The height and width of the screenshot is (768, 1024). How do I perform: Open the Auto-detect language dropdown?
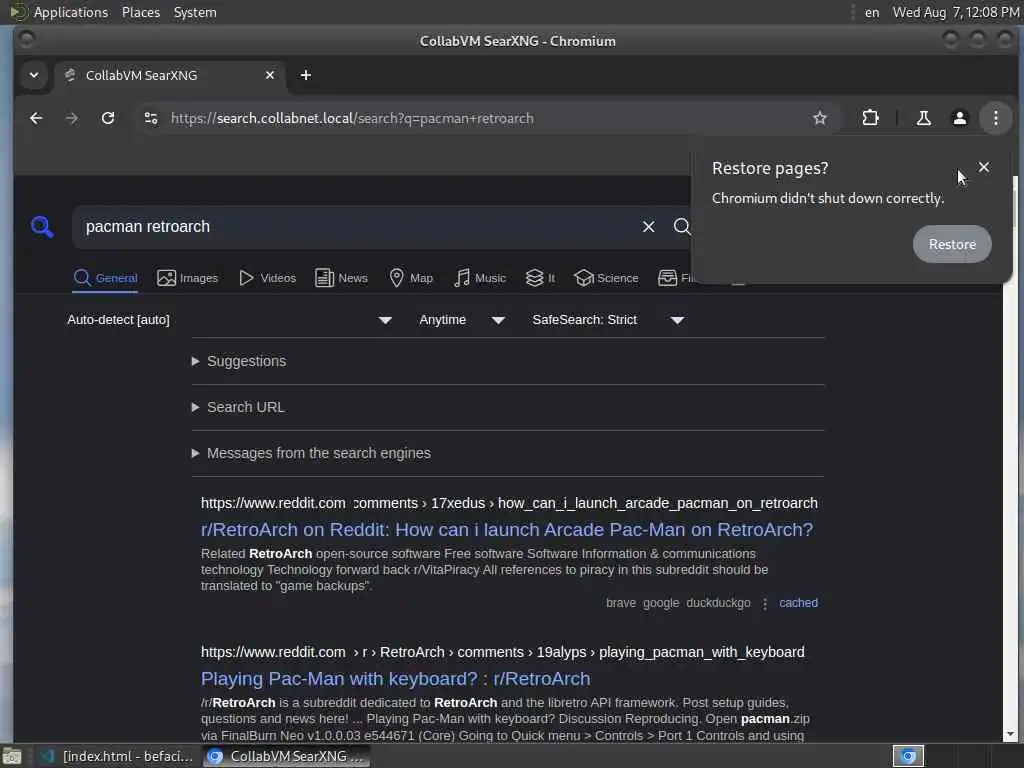229,320
